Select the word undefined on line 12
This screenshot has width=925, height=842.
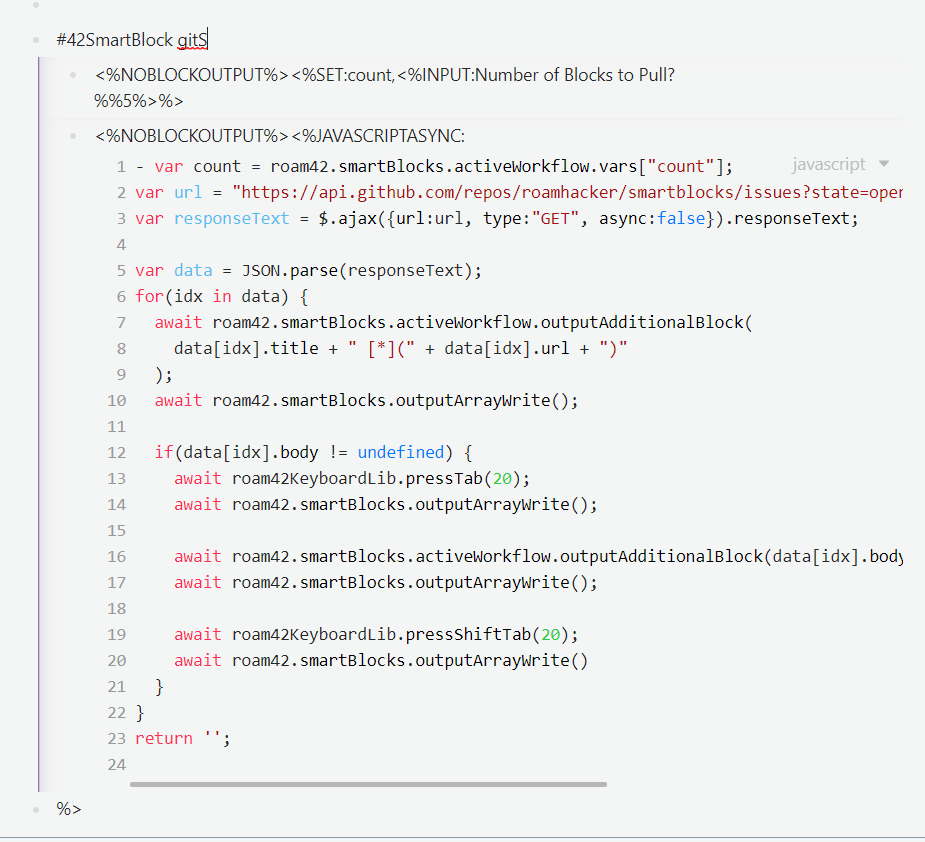click(400, 452)
